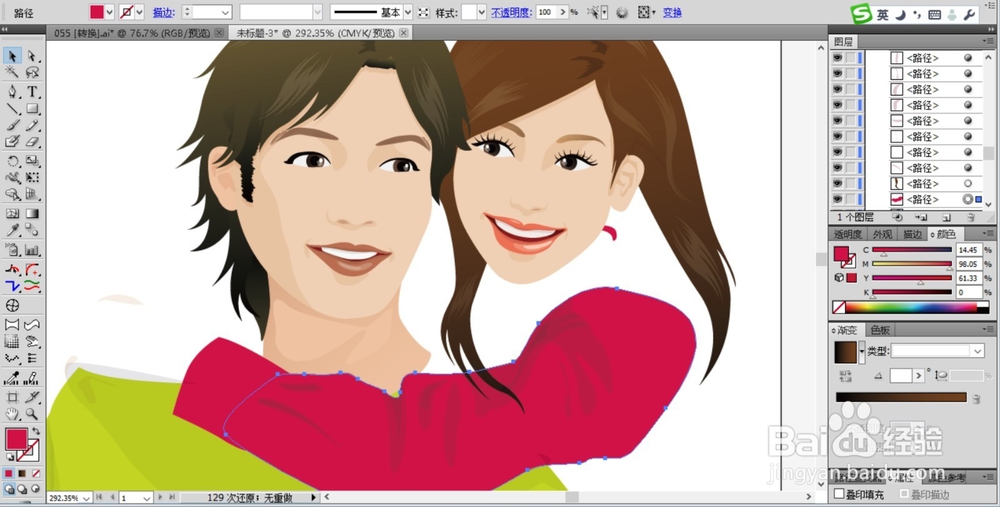1000x507 pixels.
Task: Open the Sogou IME wrench settings
Action: pos(968,15)
